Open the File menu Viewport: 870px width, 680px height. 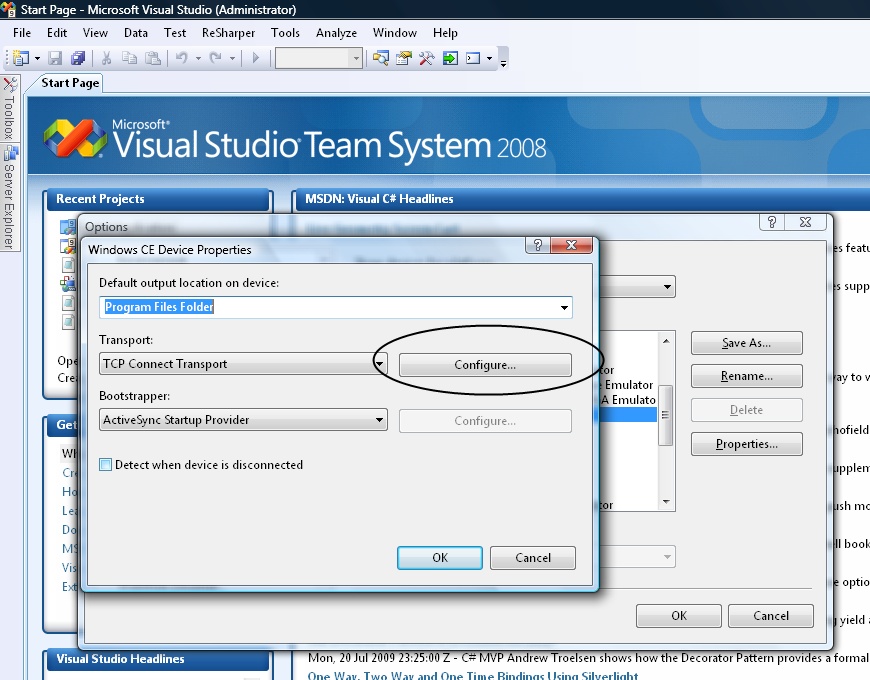22,33
